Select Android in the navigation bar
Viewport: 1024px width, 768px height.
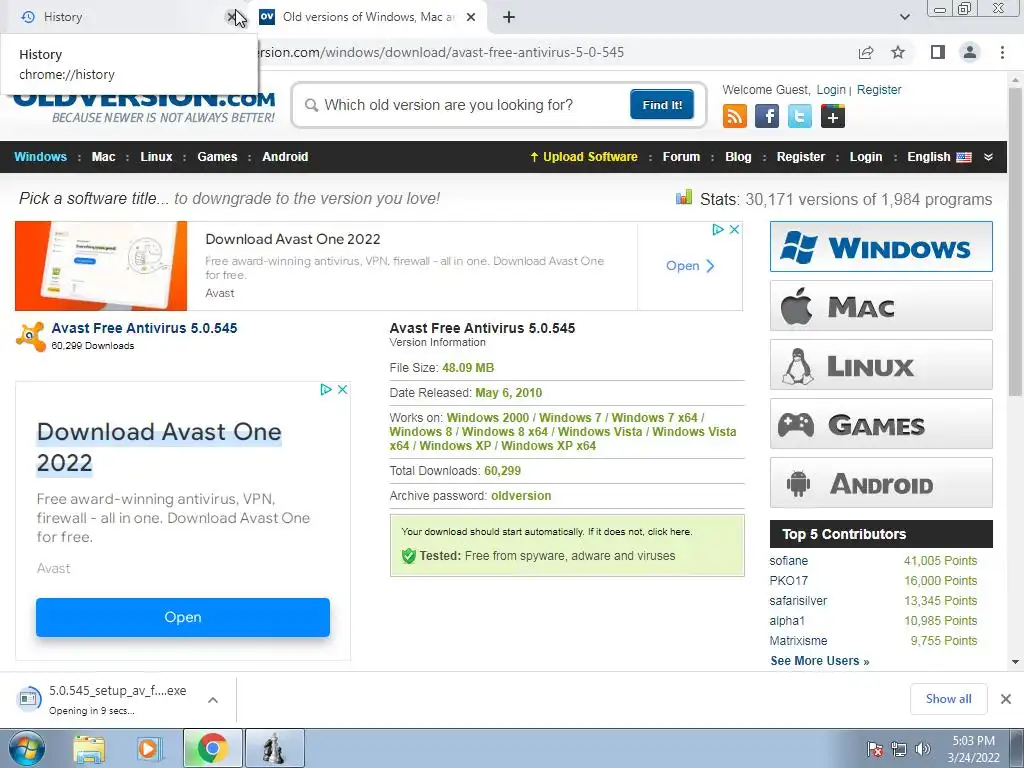285,157
